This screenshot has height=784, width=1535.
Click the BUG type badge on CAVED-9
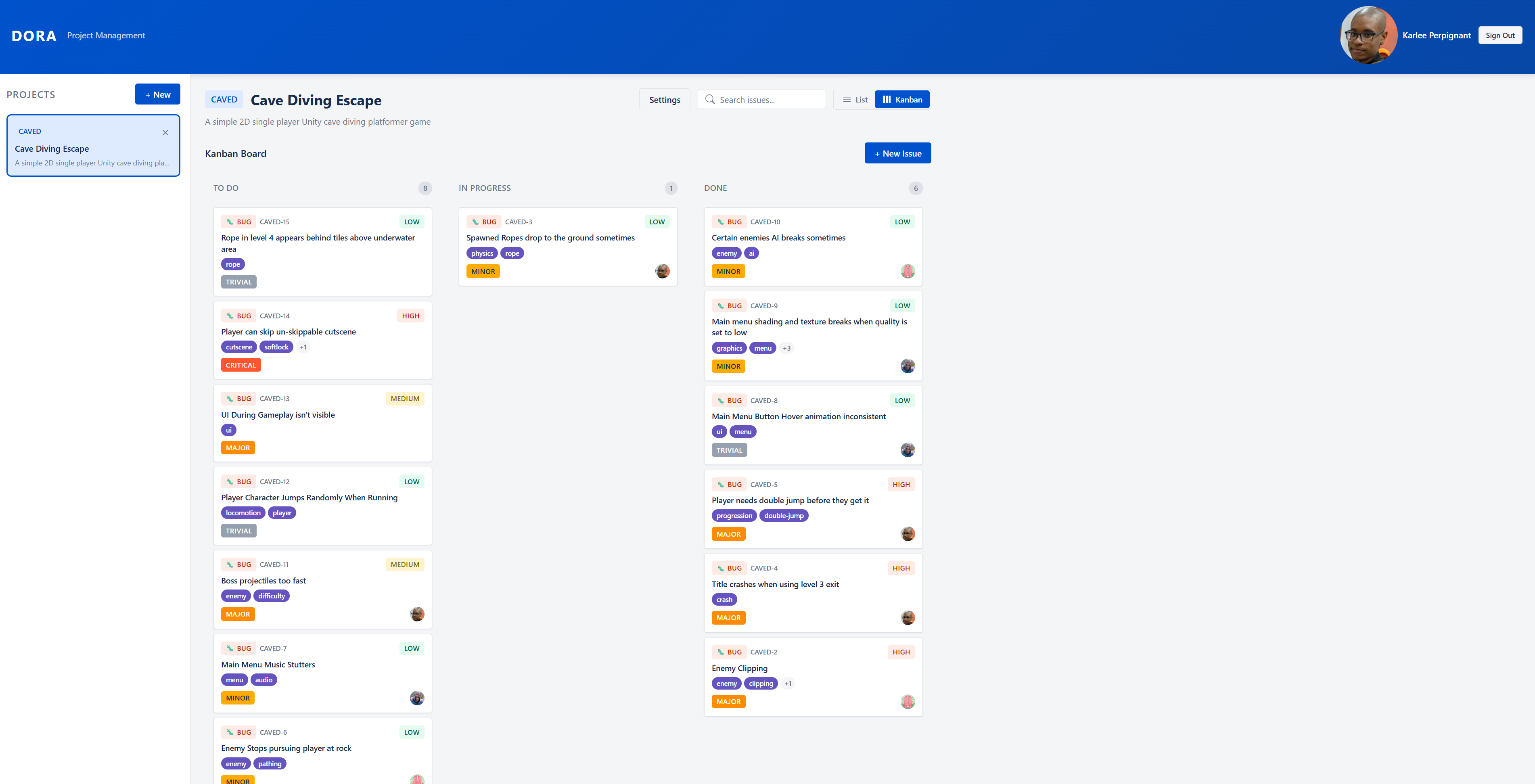coord(729,305)
